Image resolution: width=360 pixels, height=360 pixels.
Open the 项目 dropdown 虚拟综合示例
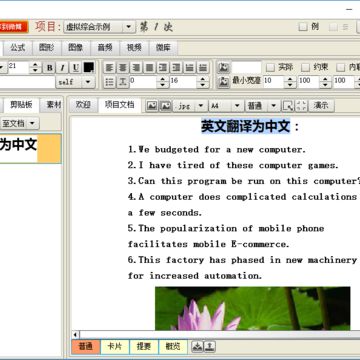pyautogui.click(x=99, y=27)
